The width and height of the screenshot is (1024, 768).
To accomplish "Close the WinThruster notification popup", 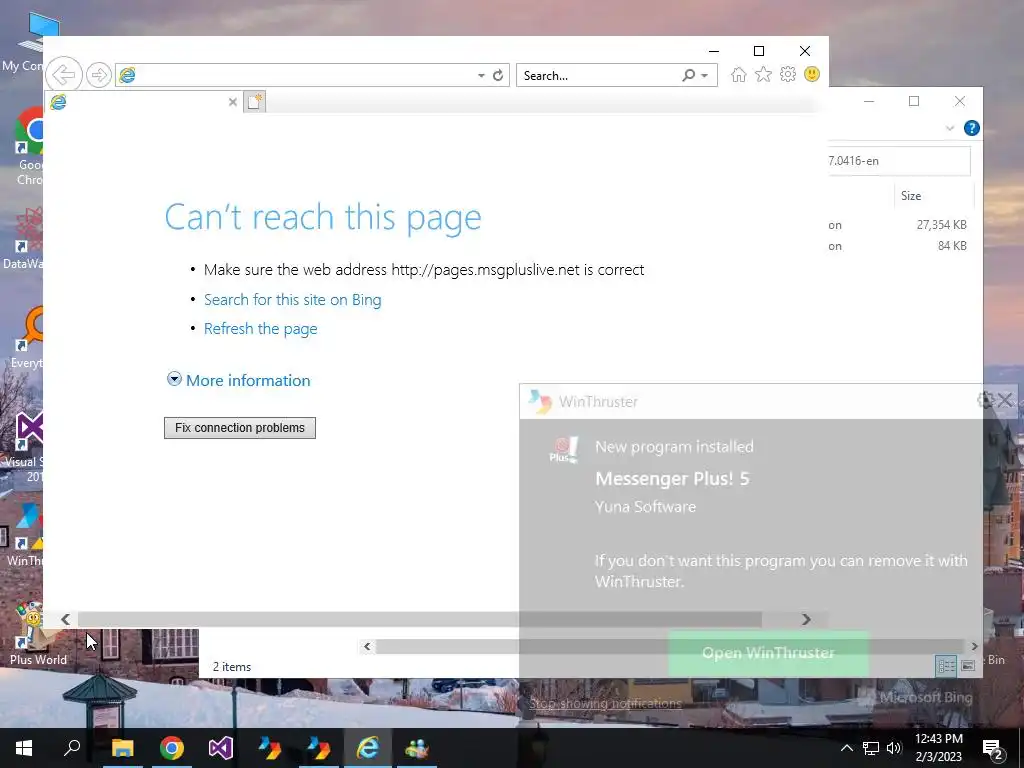I will [1005, 400].
